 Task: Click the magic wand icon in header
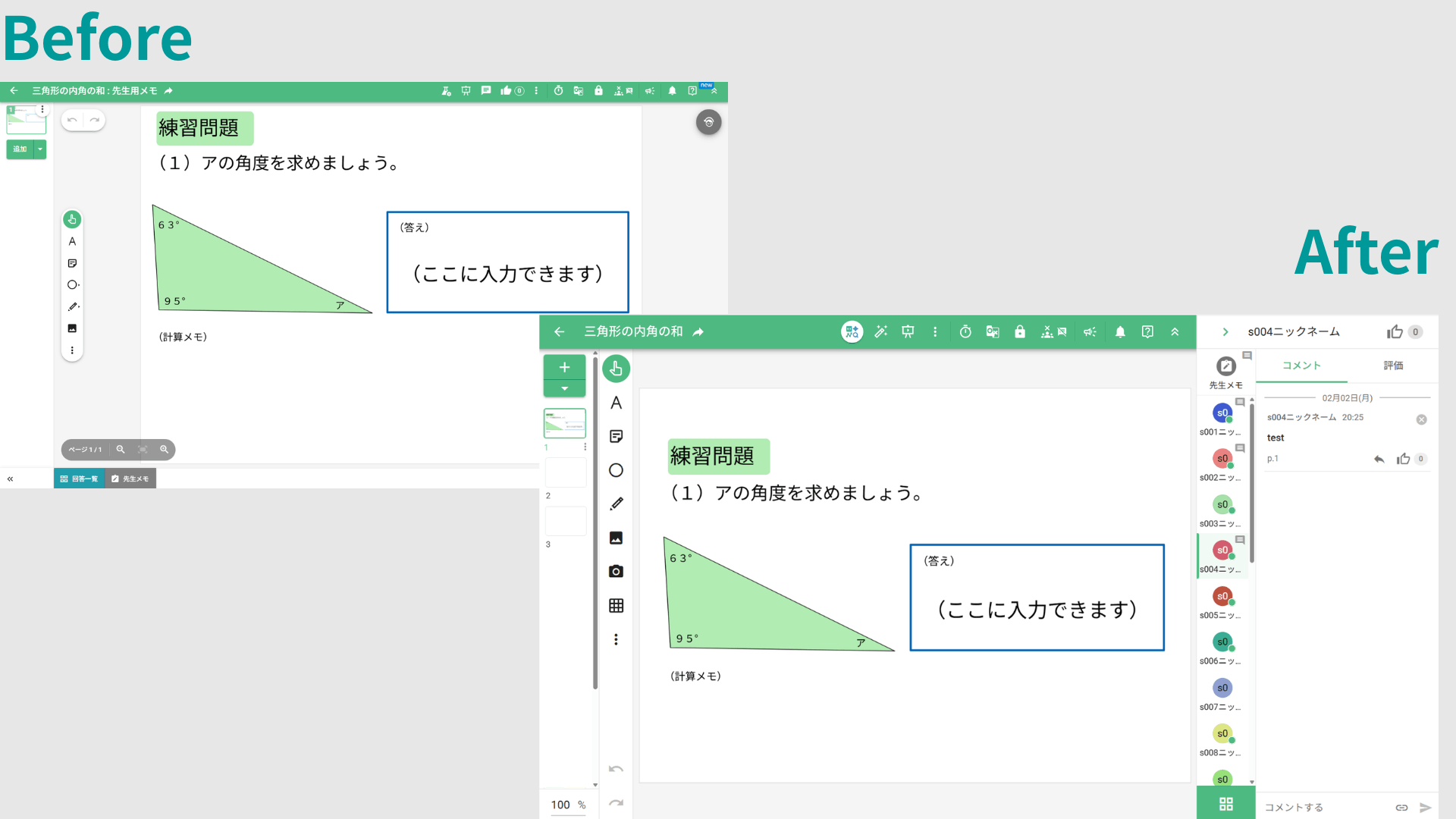tap(880, 331)
